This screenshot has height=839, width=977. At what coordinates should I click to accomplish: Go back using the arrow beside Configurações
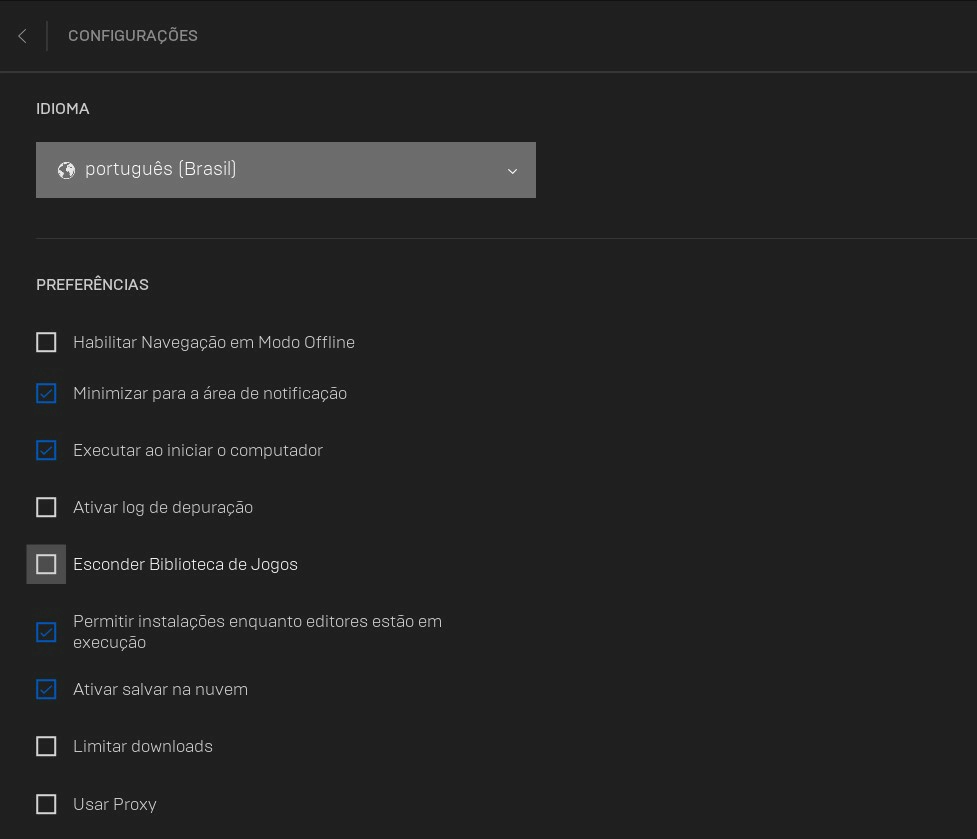22,36
